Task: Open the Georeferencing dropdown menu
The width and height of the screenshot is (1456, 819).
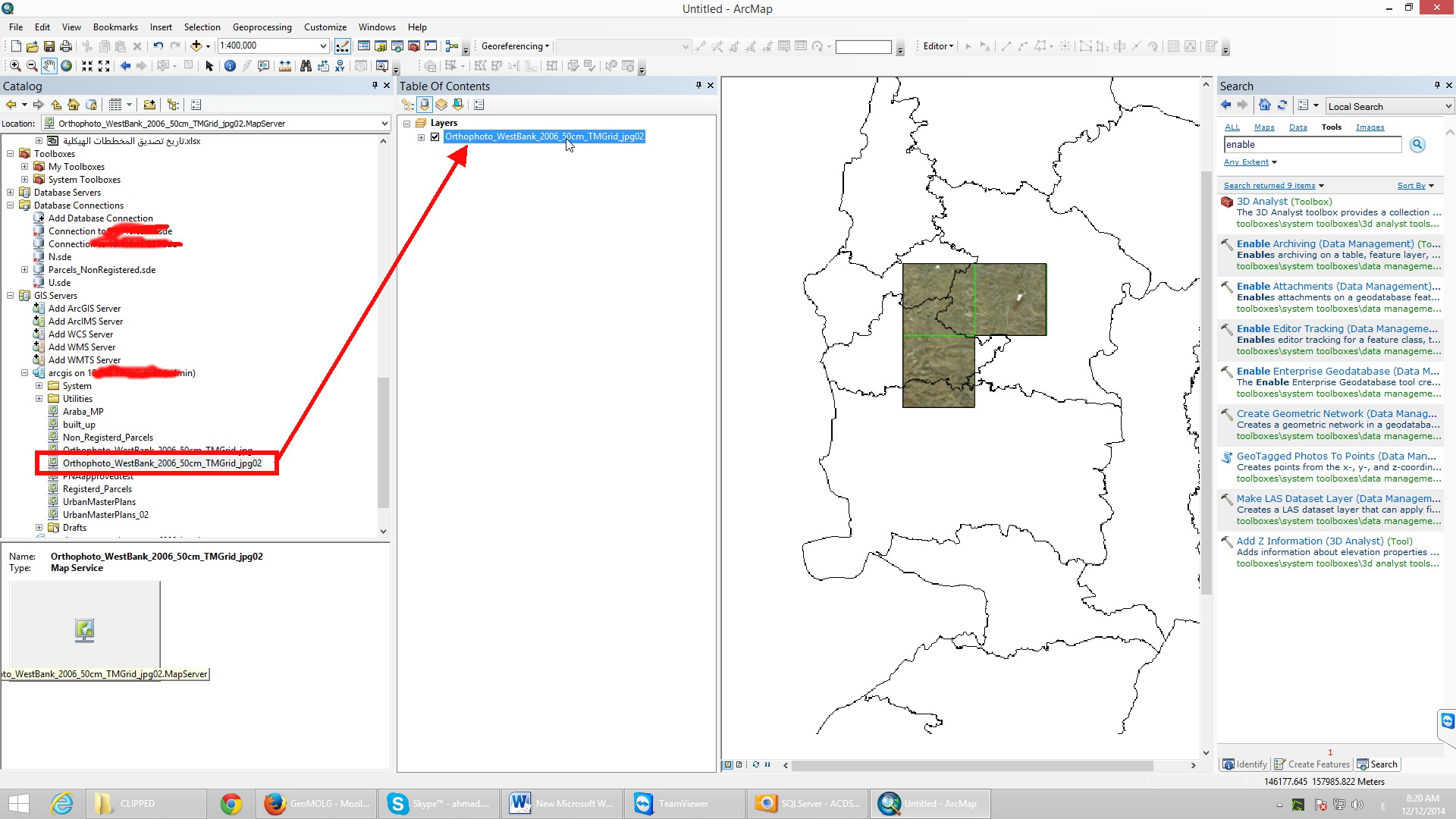Action: click(515, 46)
